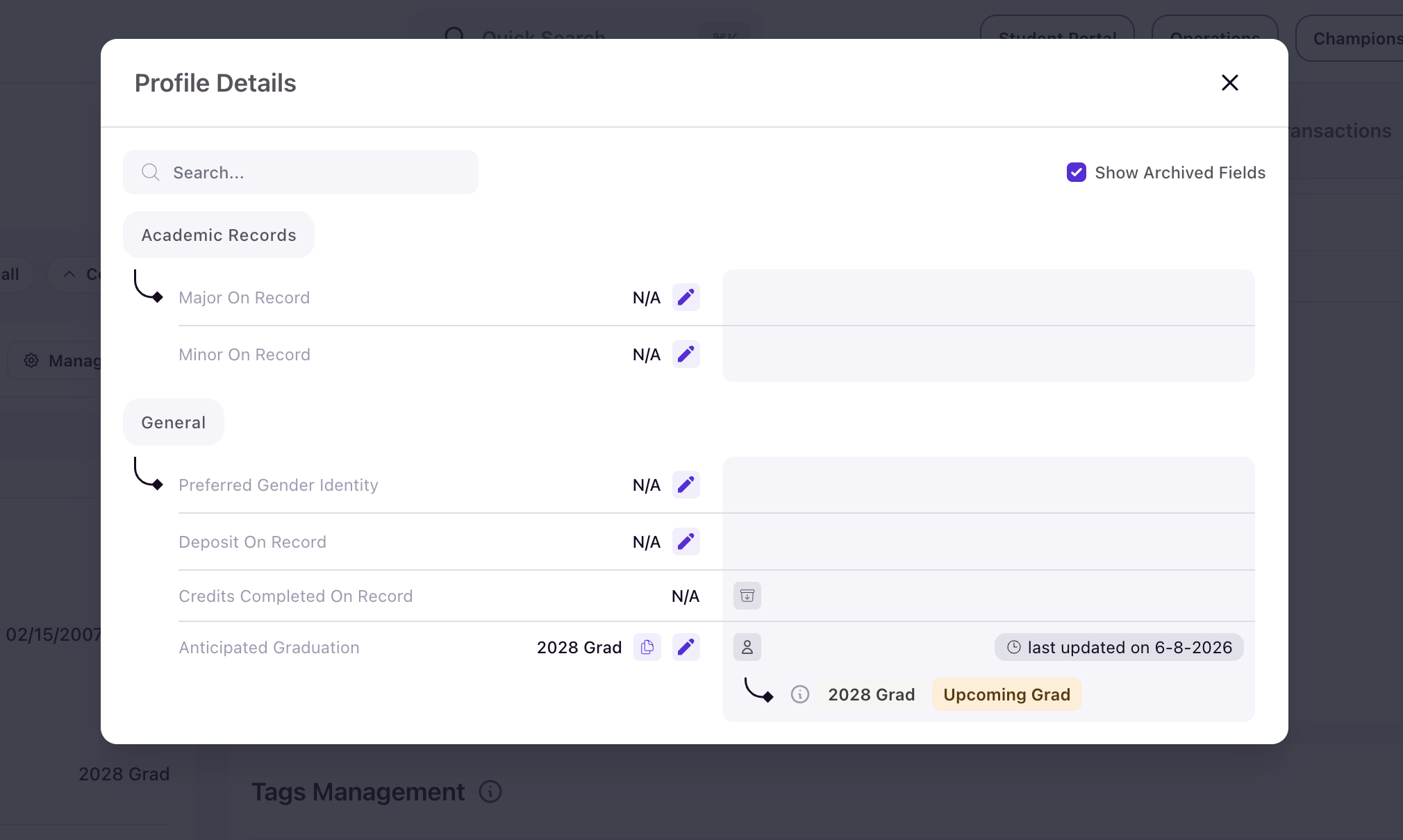Image resolution: width=1403 pixels, height=840 pixels.
Task: Click the Major On Record label
Action: coord(244,298)
